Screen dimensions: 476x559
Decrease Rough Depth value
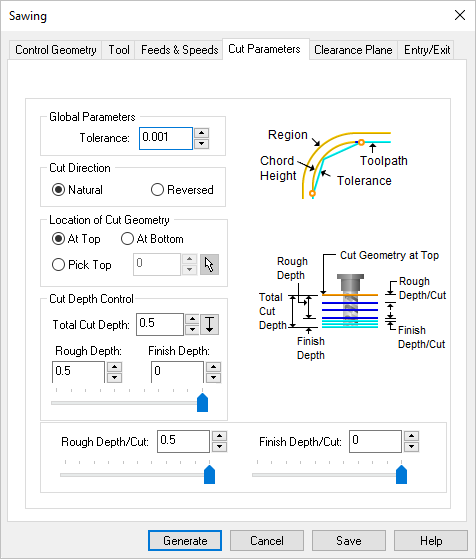pos(114,378)
